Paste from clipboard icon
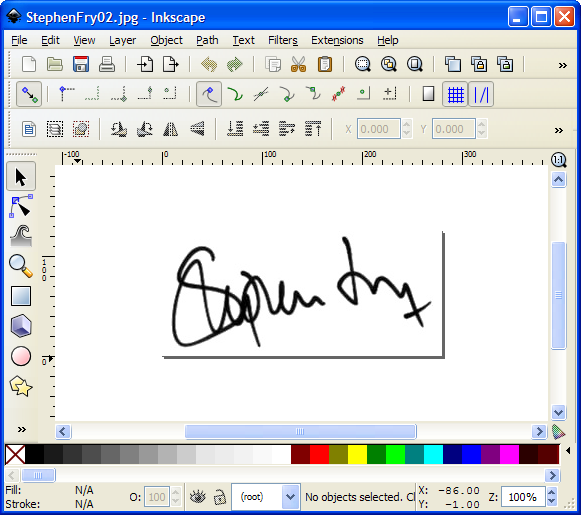 coord(325,64)
